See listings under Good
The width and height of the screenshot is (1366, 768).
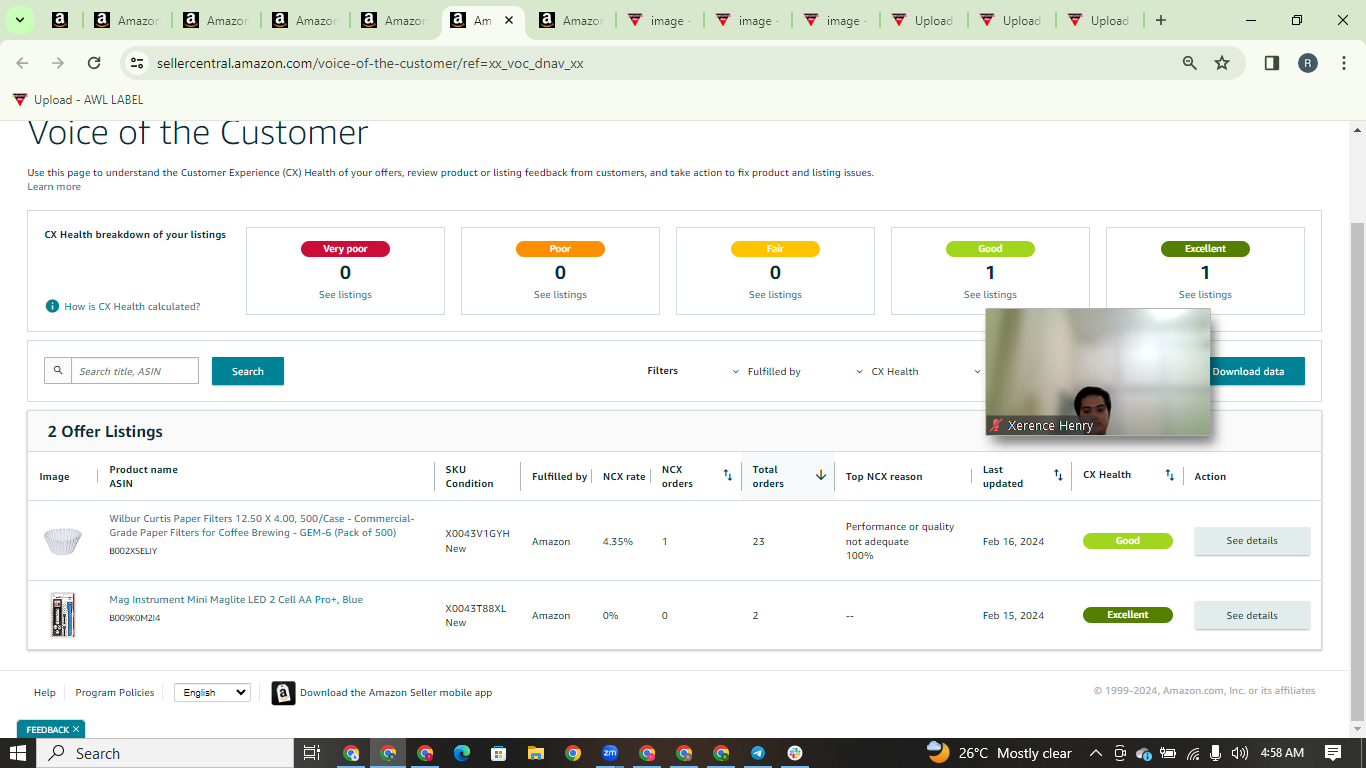pos(990,295)
